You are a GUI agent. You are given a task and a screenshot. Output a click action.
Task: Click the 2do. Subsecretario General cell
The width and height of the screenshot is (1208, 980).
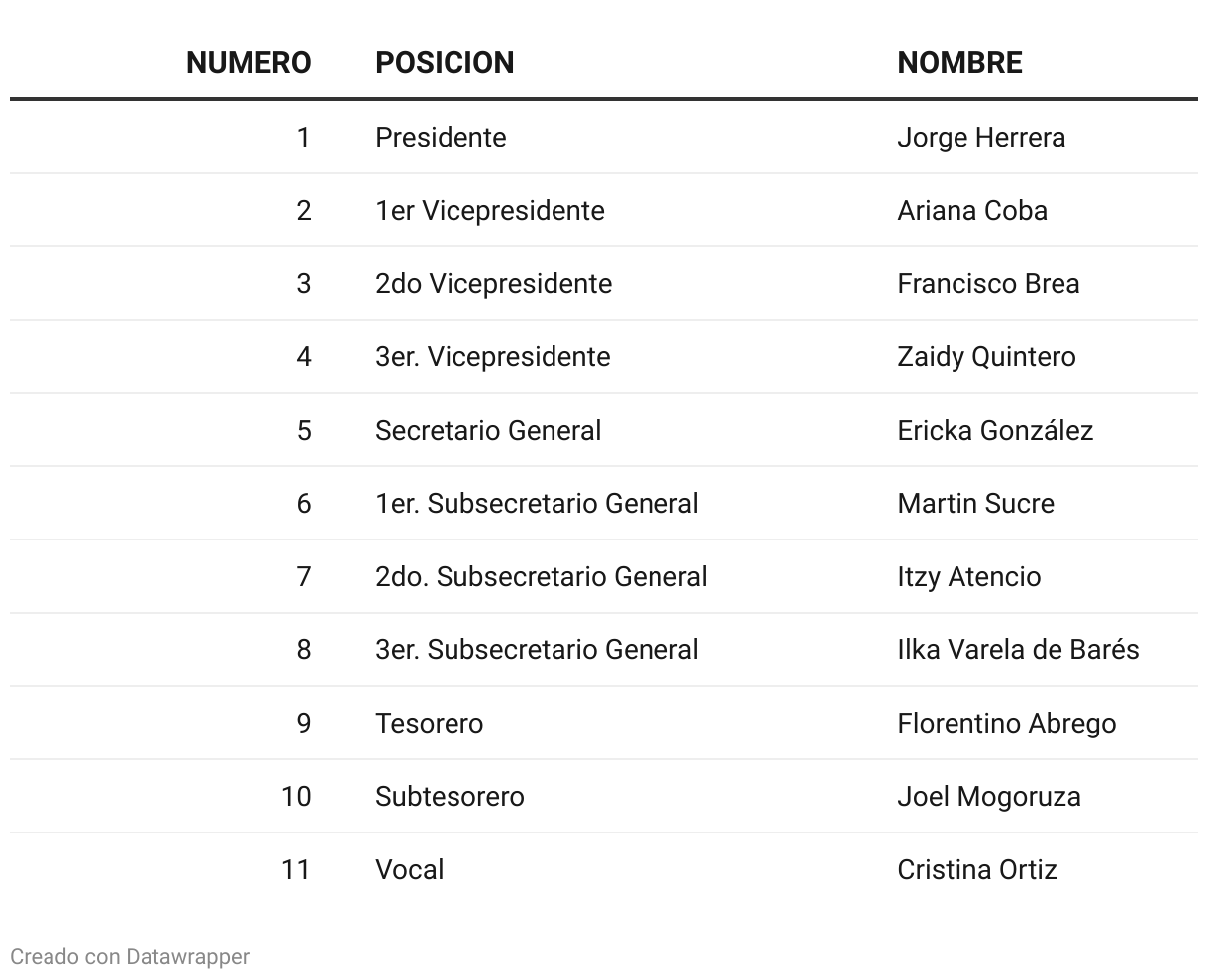pos(541,576)
